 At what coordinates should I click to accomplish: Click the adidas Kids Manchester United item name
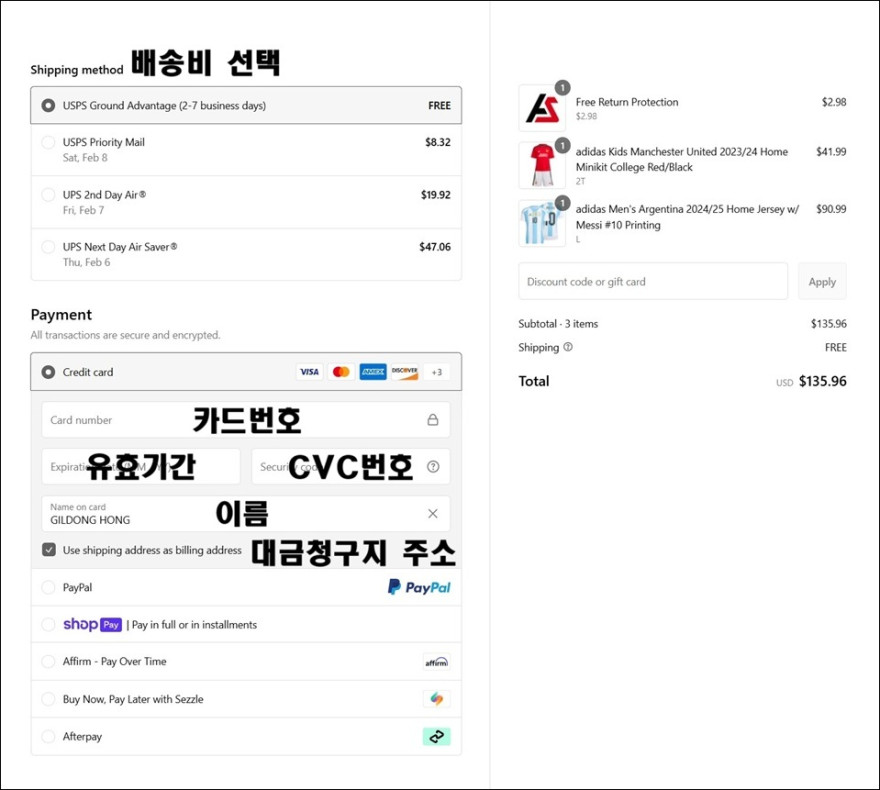[x=682, y=159]
